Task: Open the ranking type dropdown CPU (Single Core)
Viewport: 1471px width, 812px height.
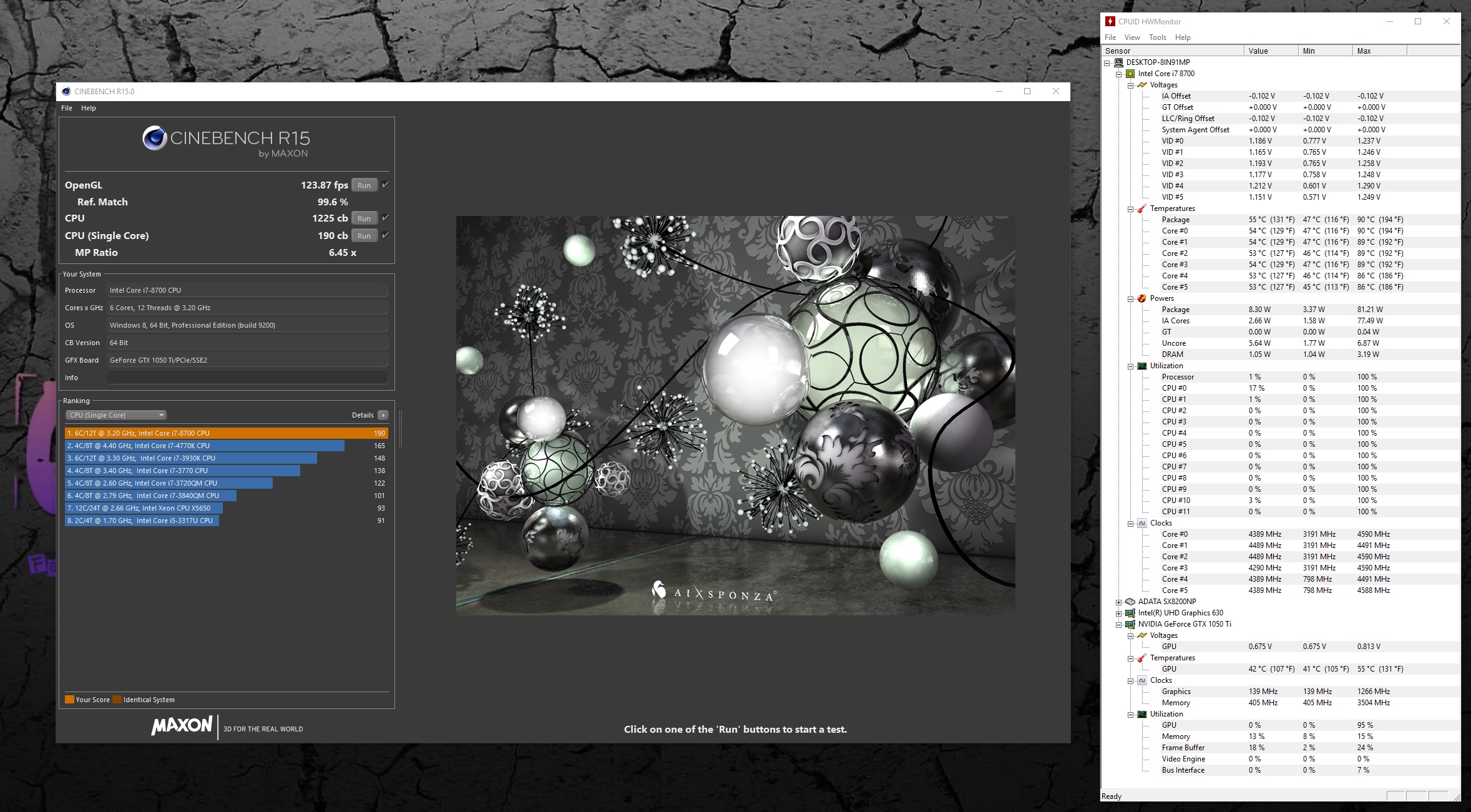Action: pos(116,415)
